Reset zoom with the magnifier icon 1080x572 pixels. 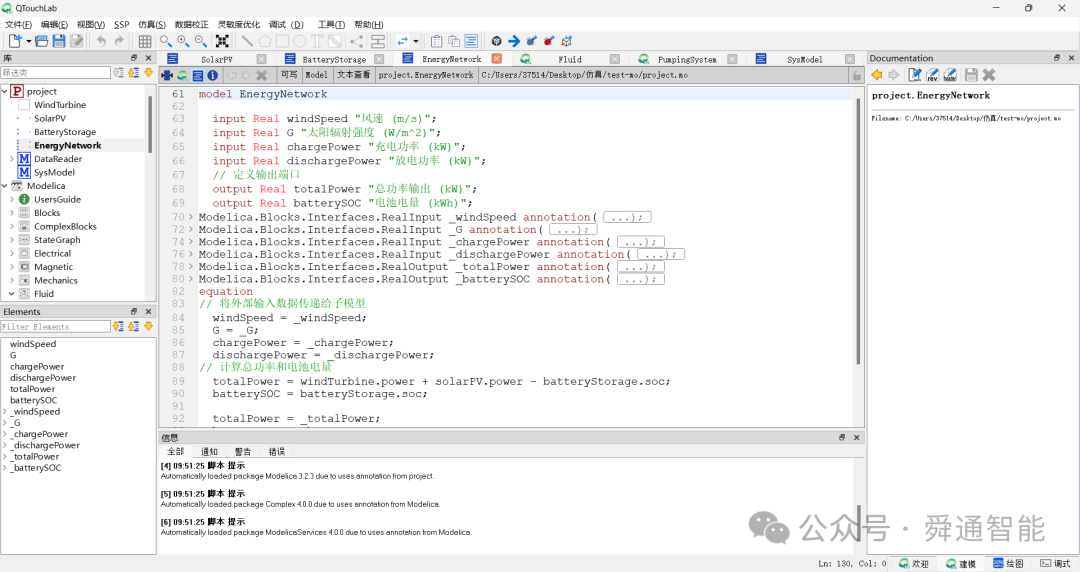[165, 41]
